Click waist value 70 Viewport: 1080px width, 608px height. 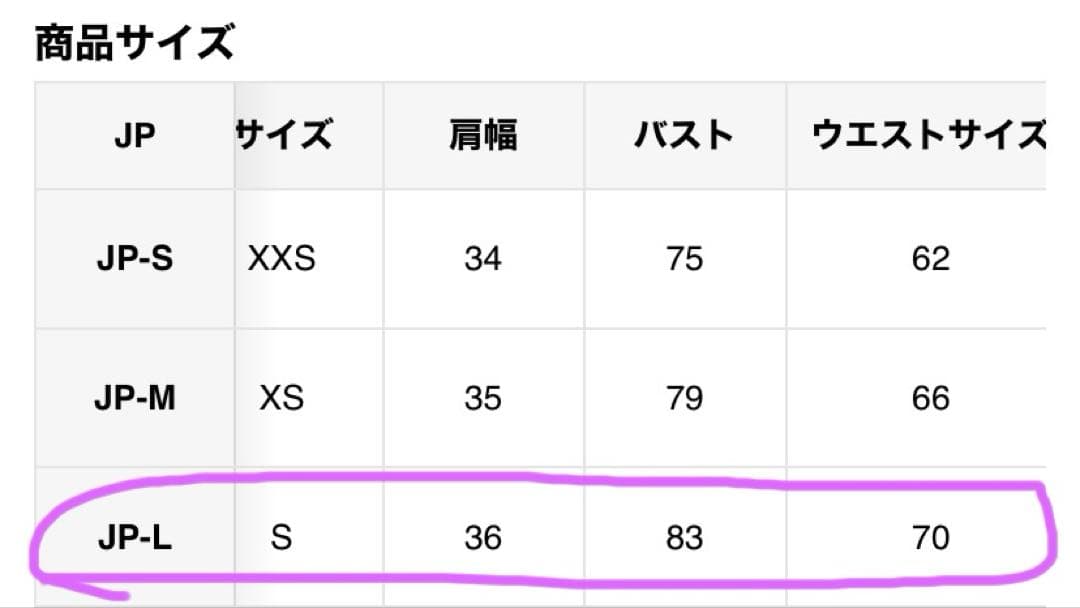click(x=931, y=537)
